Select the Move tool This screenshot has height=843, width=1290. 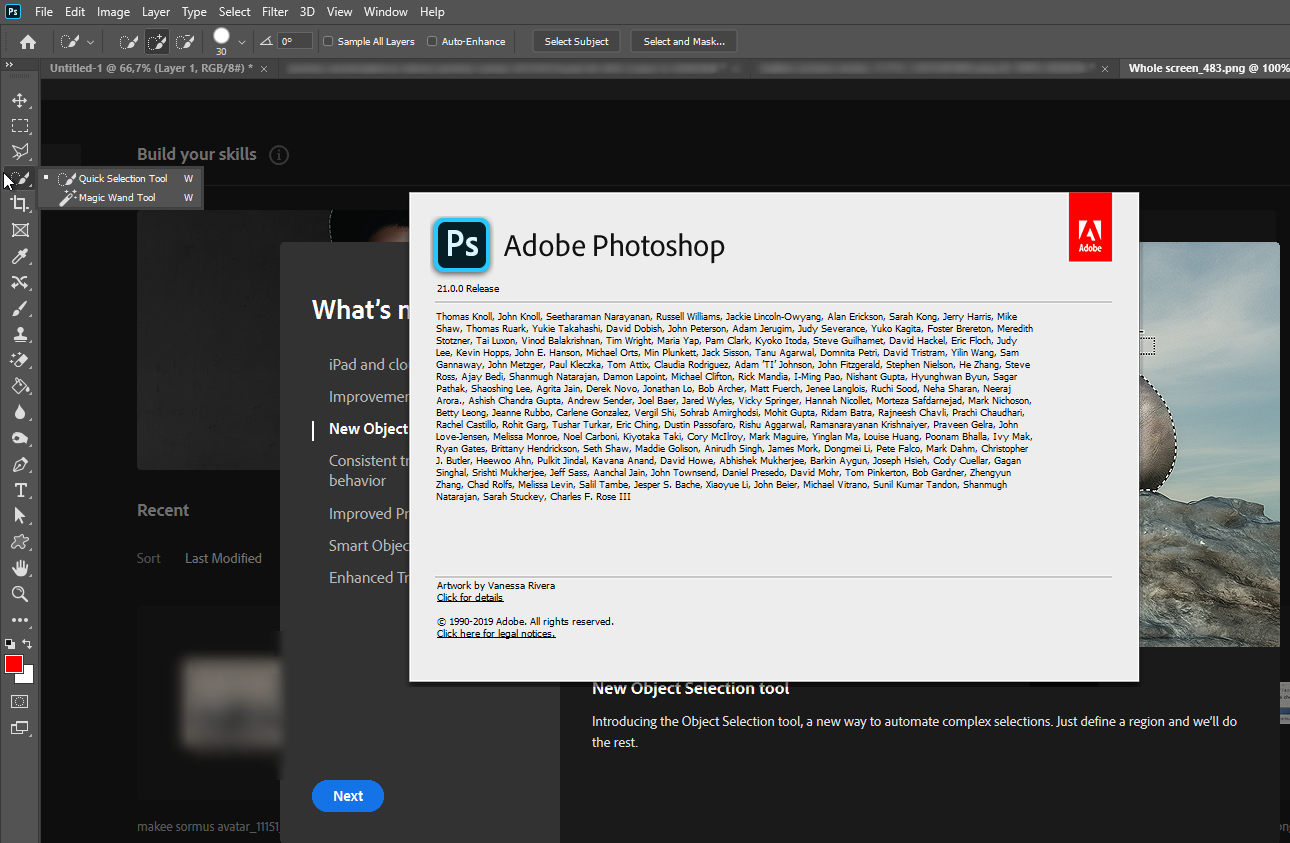coord(19,100)
